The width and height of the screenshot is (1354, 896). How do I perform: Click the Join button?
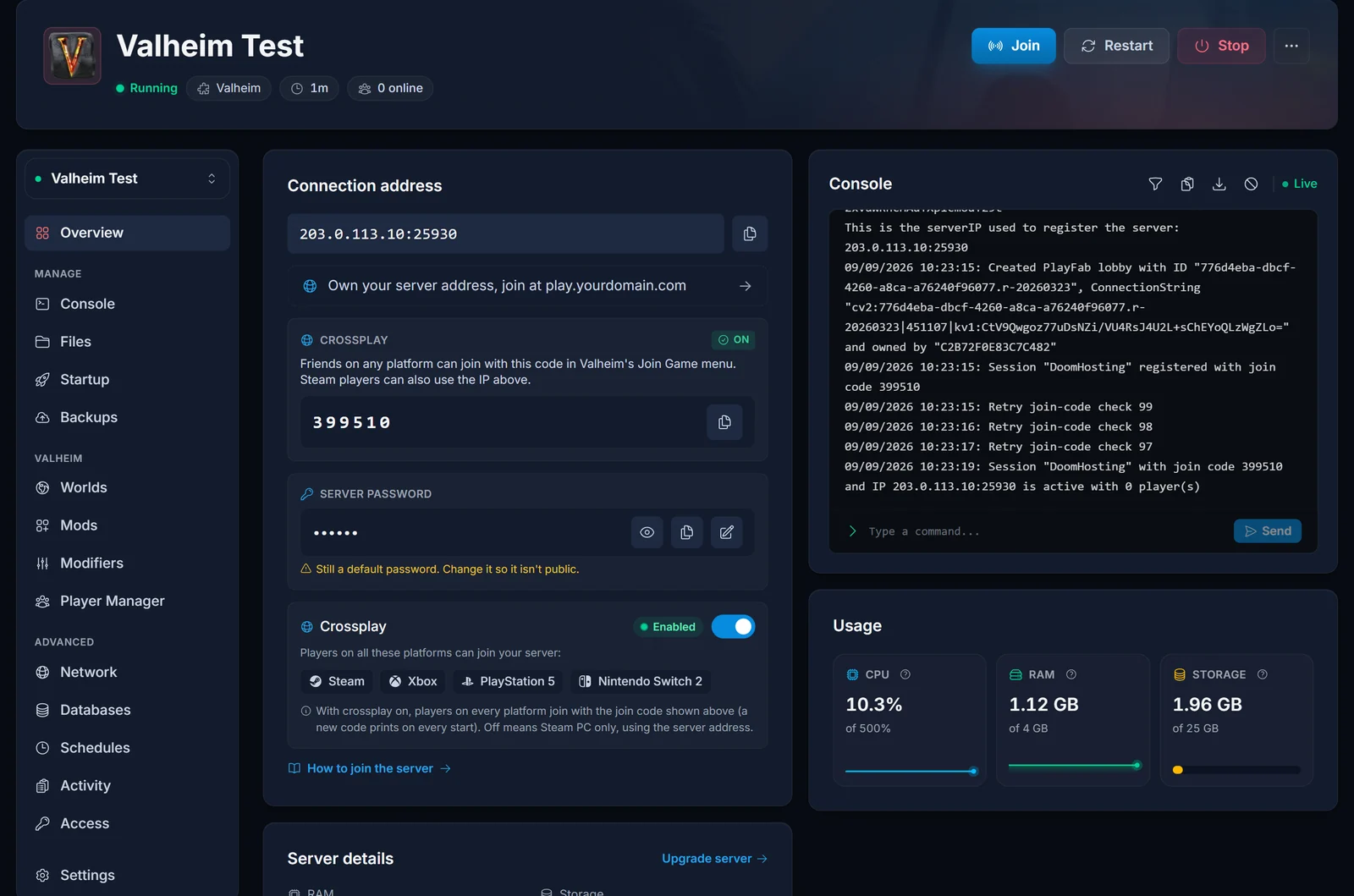[1013, 46]
